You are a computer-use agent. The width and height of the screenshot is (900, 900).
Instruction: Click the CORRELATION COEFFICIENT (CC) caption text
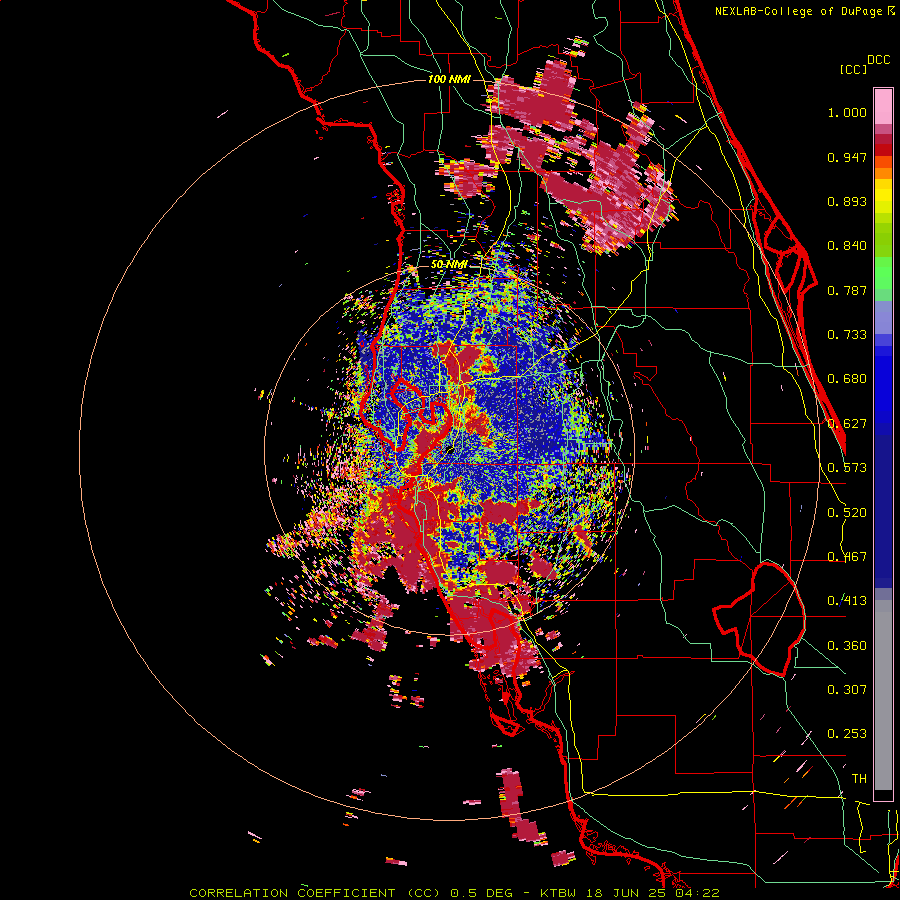(x=315, y=893)
